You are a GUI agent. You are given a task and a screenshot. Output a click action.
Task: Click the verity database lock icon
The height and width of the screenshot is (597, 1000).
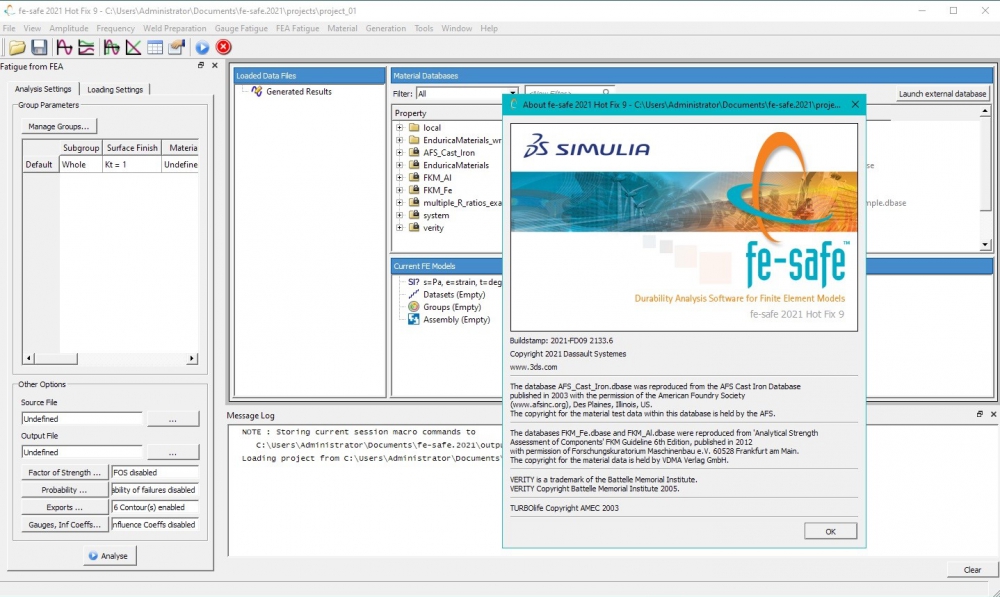pyautogui.click(x=414, y=228)
